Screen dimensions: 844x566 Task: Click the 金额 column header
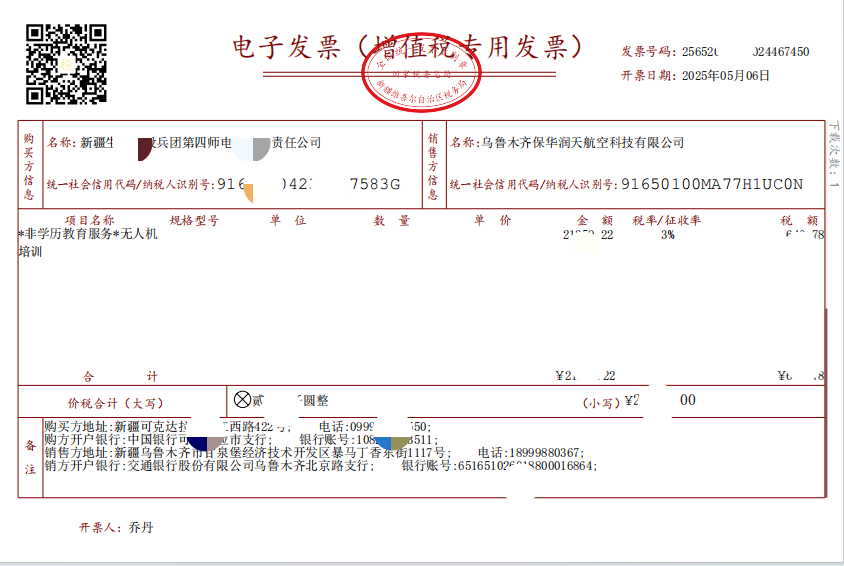[595, 220]
